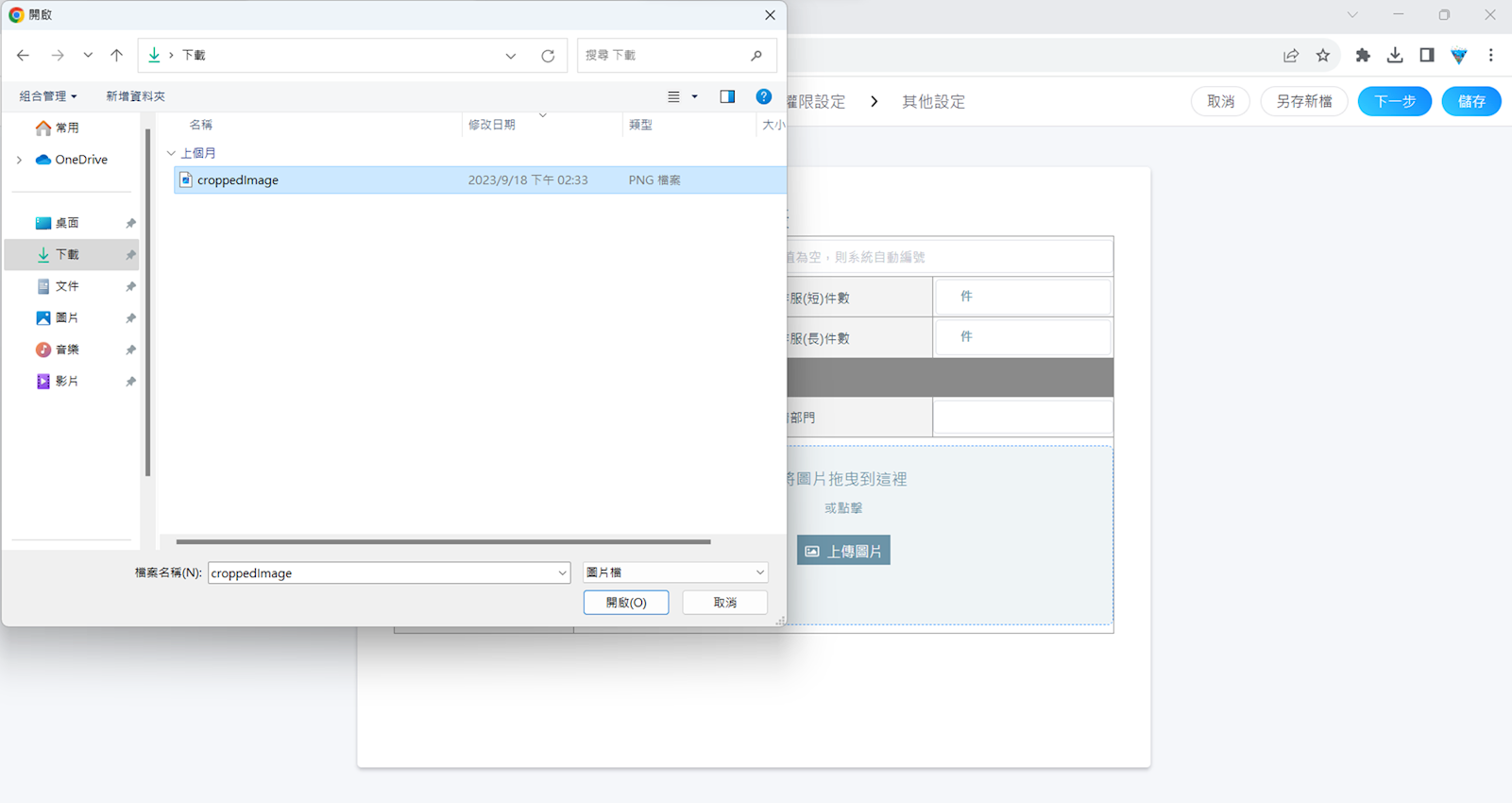Image resolution: width=1512 pixels, height=803 pixels.
Task: Toggle the preview pane icon
Action: [x=727, y=96]
